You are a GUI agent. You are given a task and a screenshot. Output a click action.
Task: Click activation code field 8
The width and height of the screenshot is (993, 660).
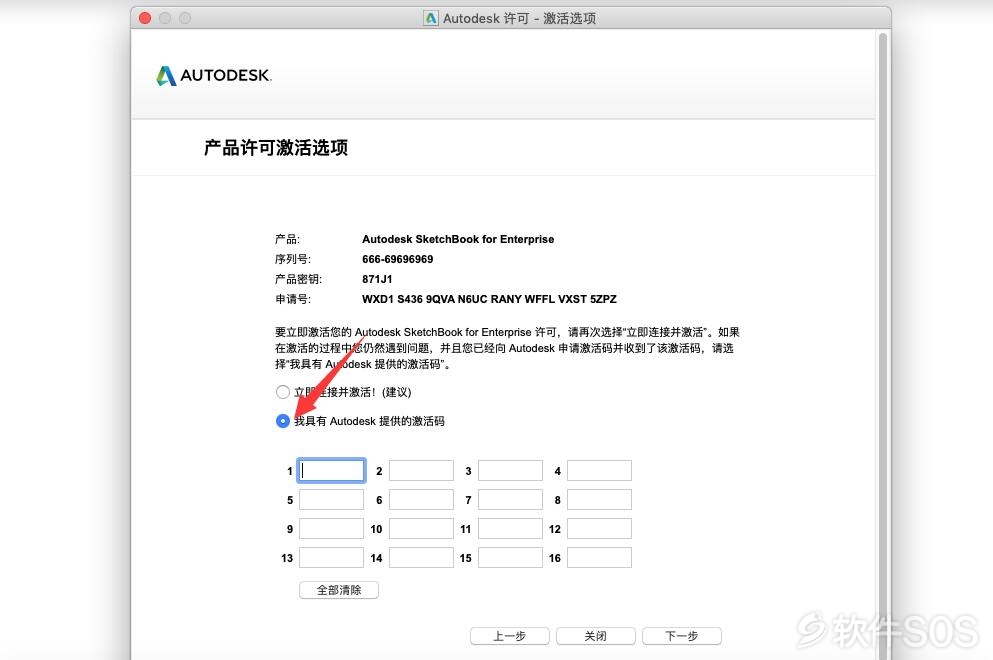tap(599, 500)
